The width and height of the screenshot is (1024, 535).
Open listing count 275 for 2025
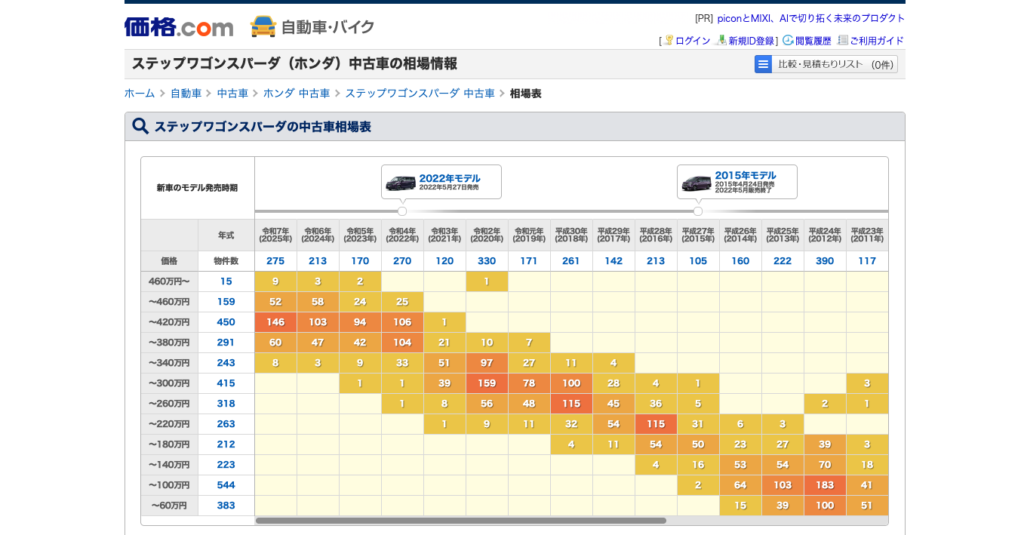point(276,261)
